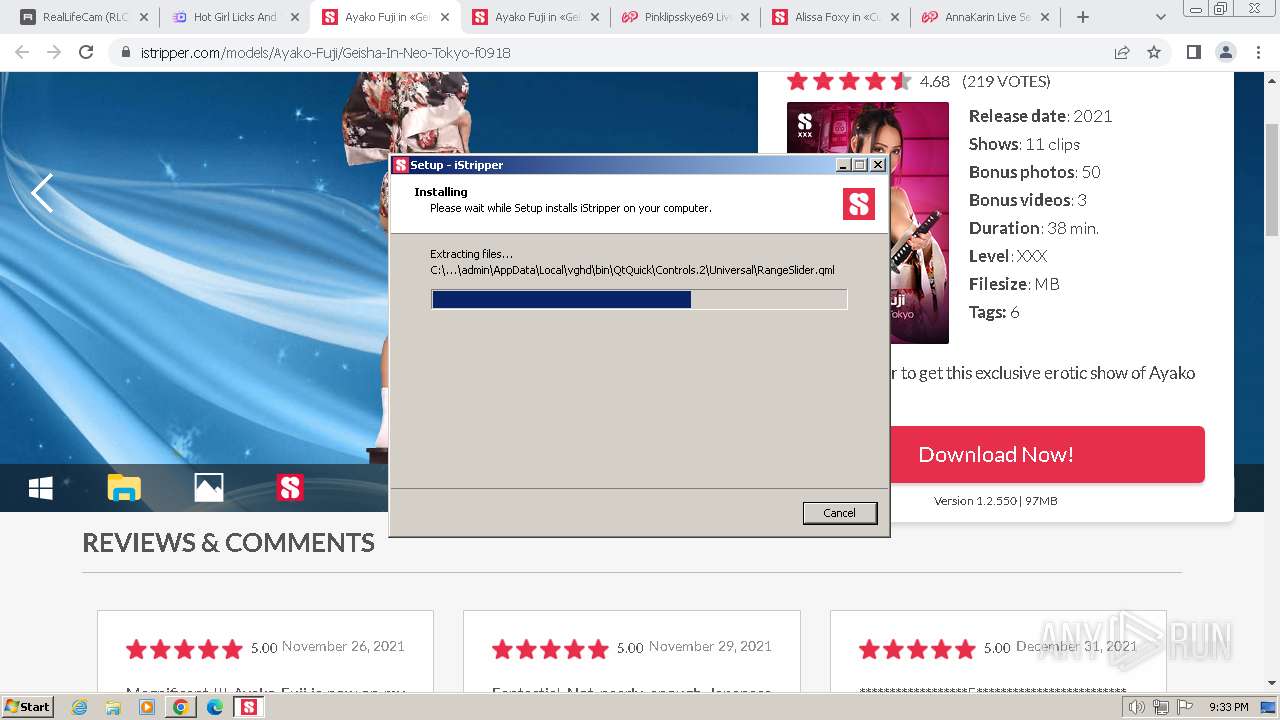
Task: Open Internet Explorer from the taskbar
Action: click(x=79, y=707)
